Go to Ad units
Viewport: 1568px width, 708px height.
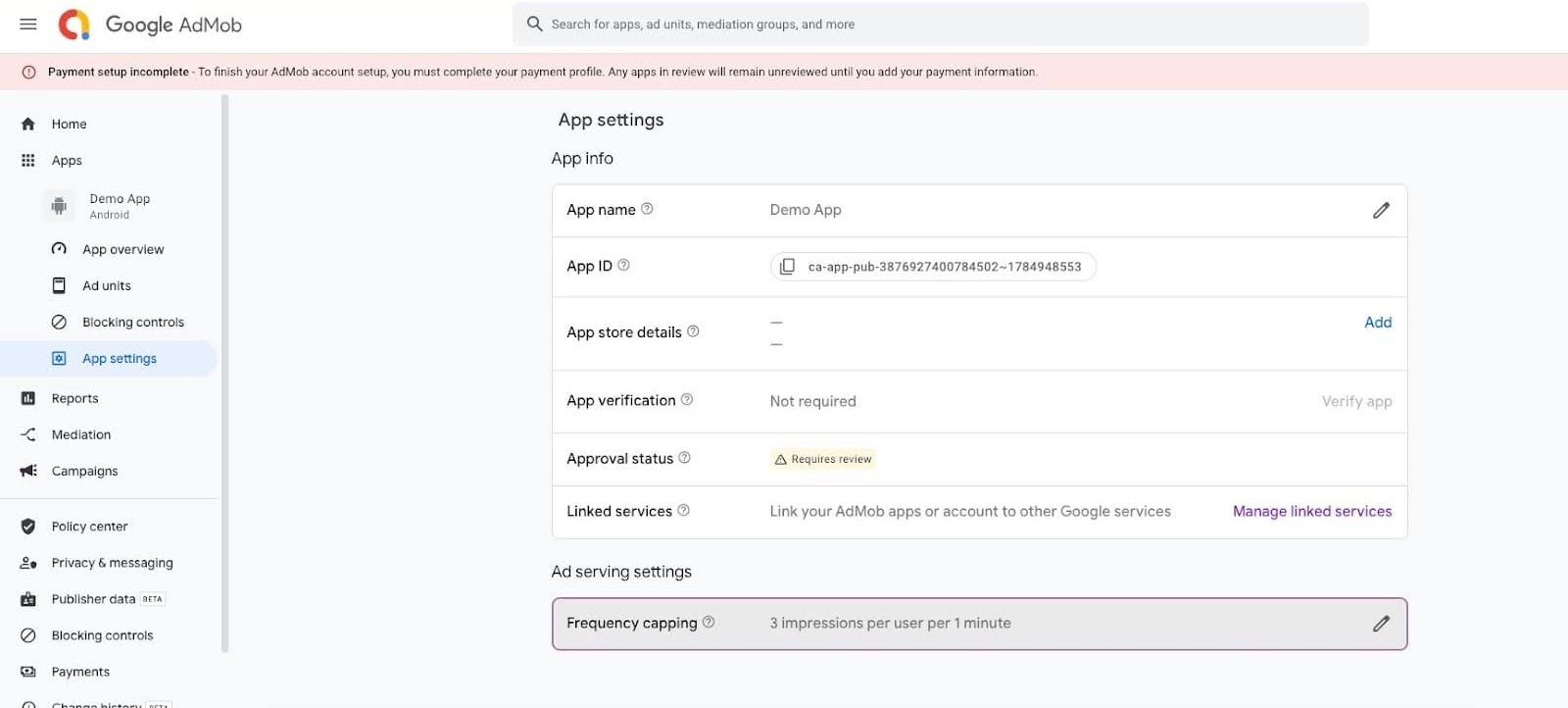coord(107,285)
